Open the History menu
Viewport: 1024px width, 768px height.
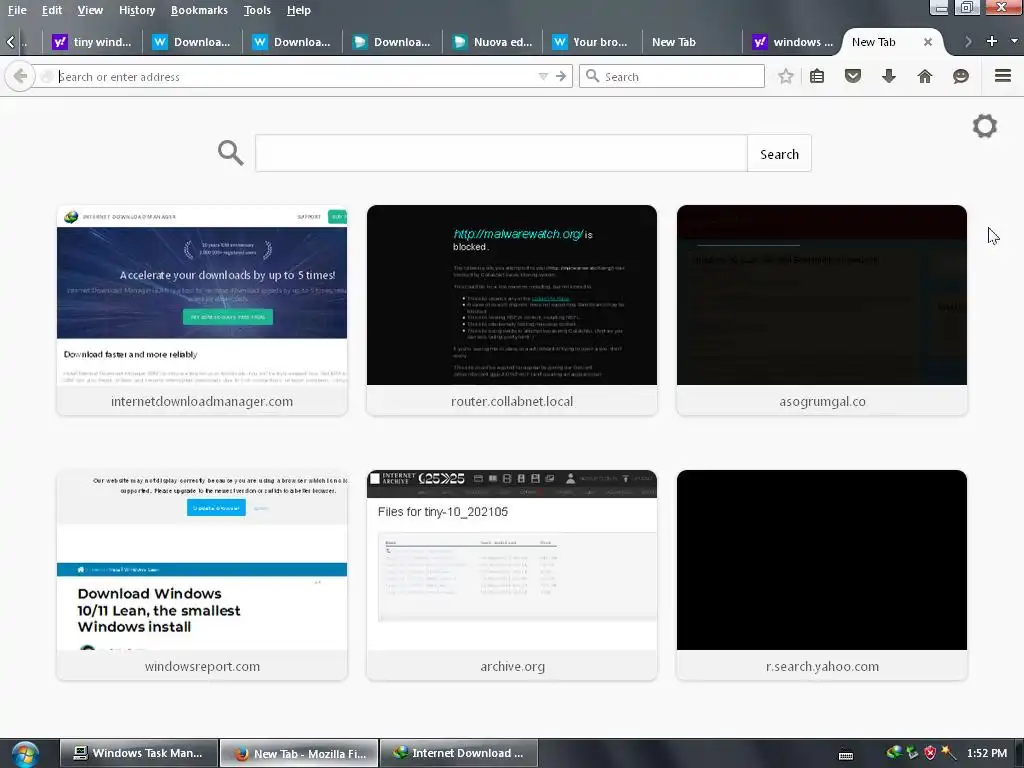137,10
